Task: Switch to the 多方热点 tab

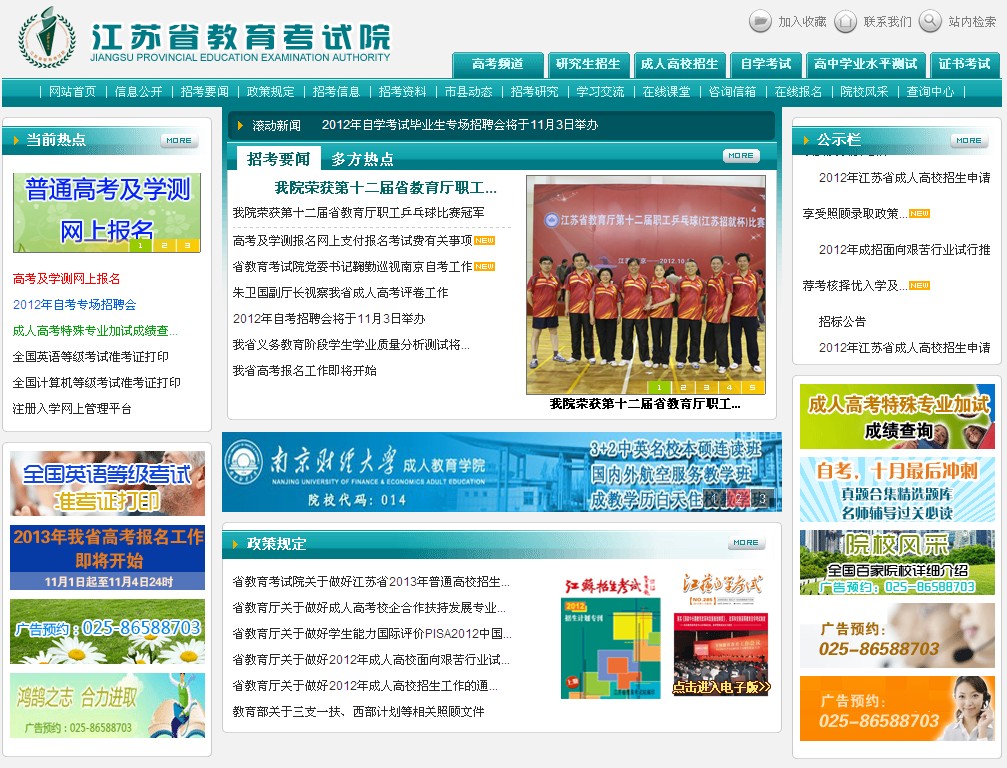Action: point(362,159)
